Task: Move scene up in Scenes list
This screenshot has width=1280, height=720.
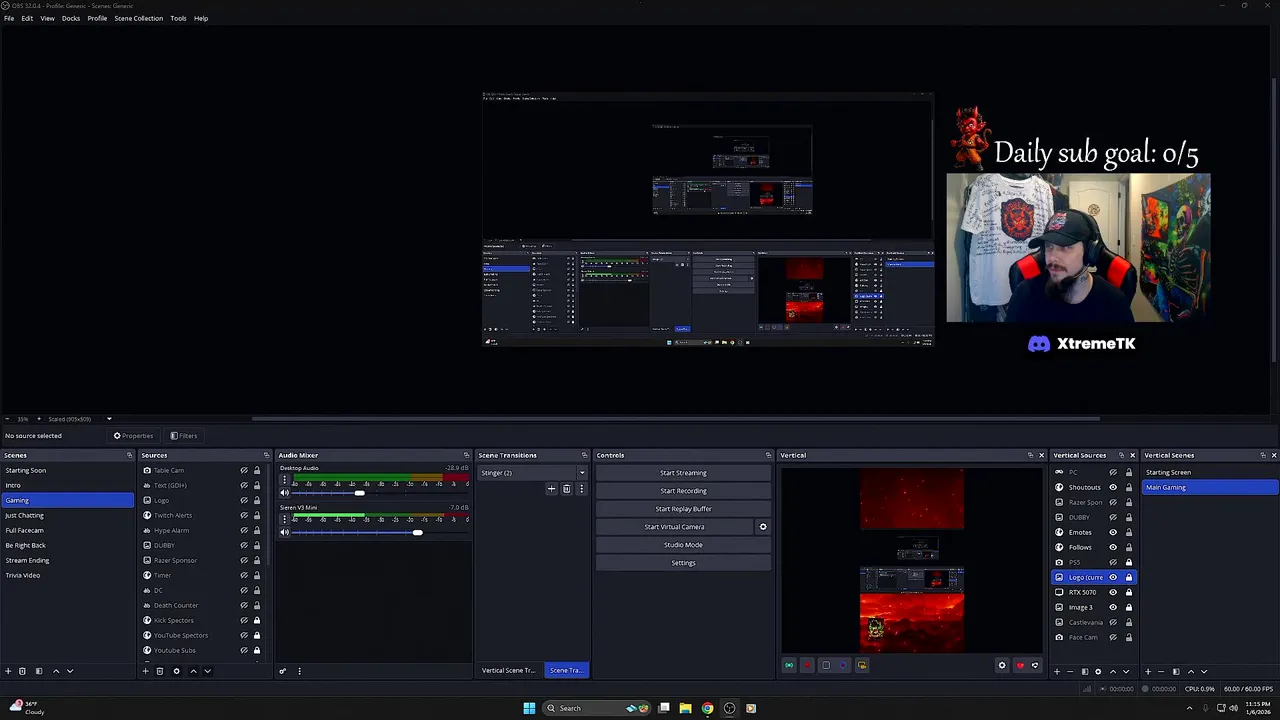Action: coord(56,671)
